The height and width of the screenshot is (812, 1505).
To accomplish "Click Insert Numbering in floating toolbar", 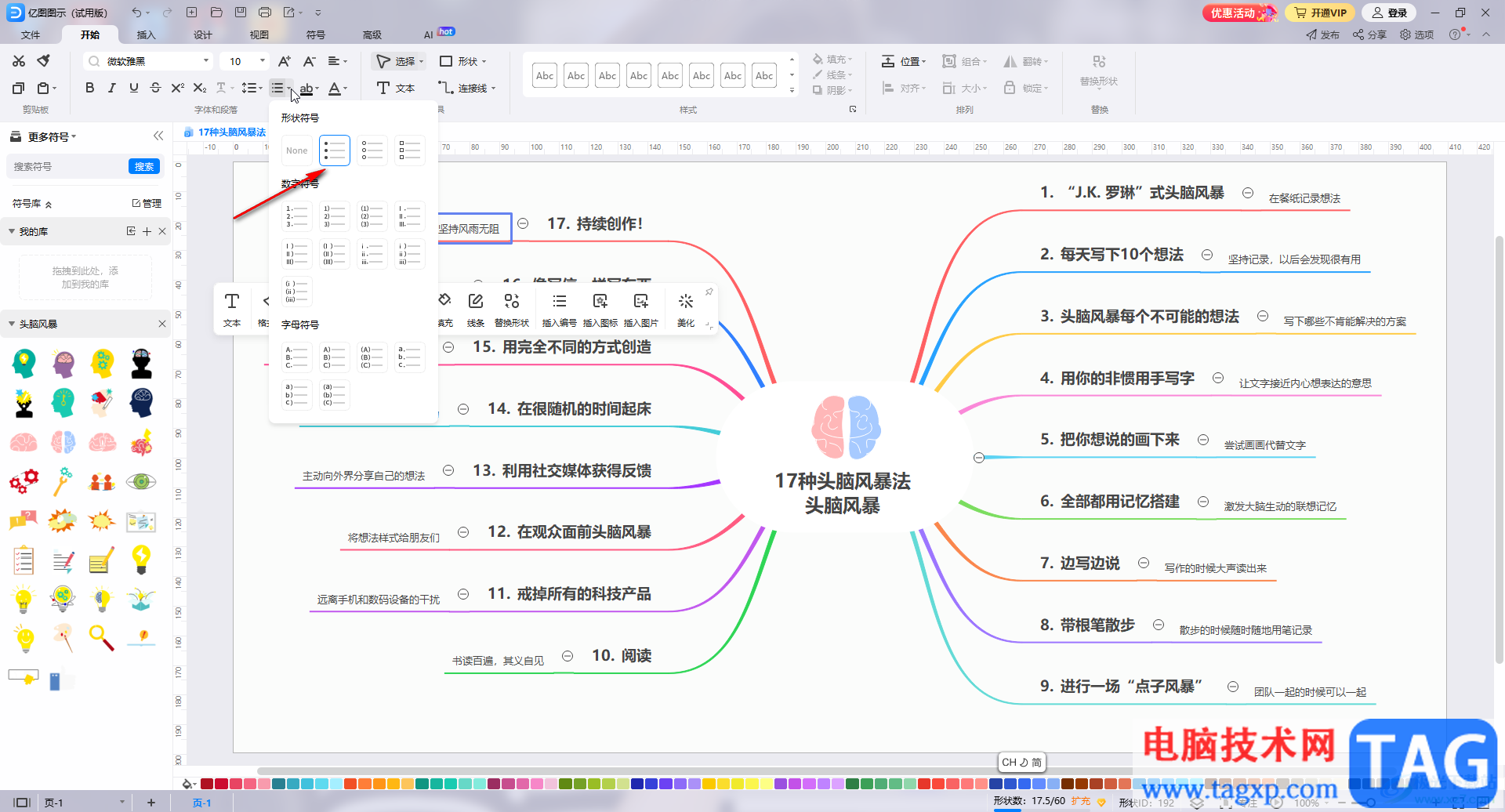I will 559,310.
